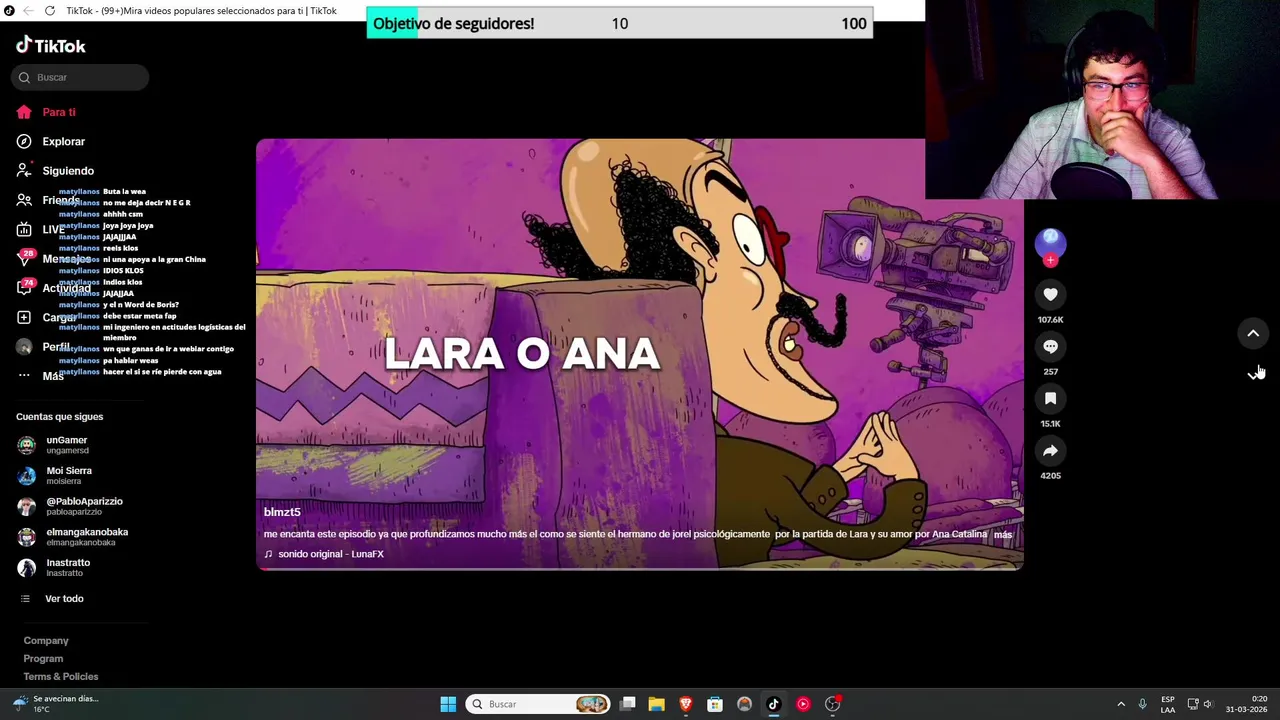Click the Cargar upload plus icon

24,317
